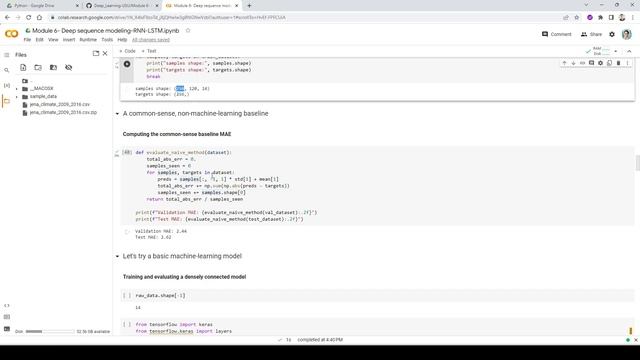The image size is (640, 360).
Task: Open the Help menu
Action: [x=122, y=40]
